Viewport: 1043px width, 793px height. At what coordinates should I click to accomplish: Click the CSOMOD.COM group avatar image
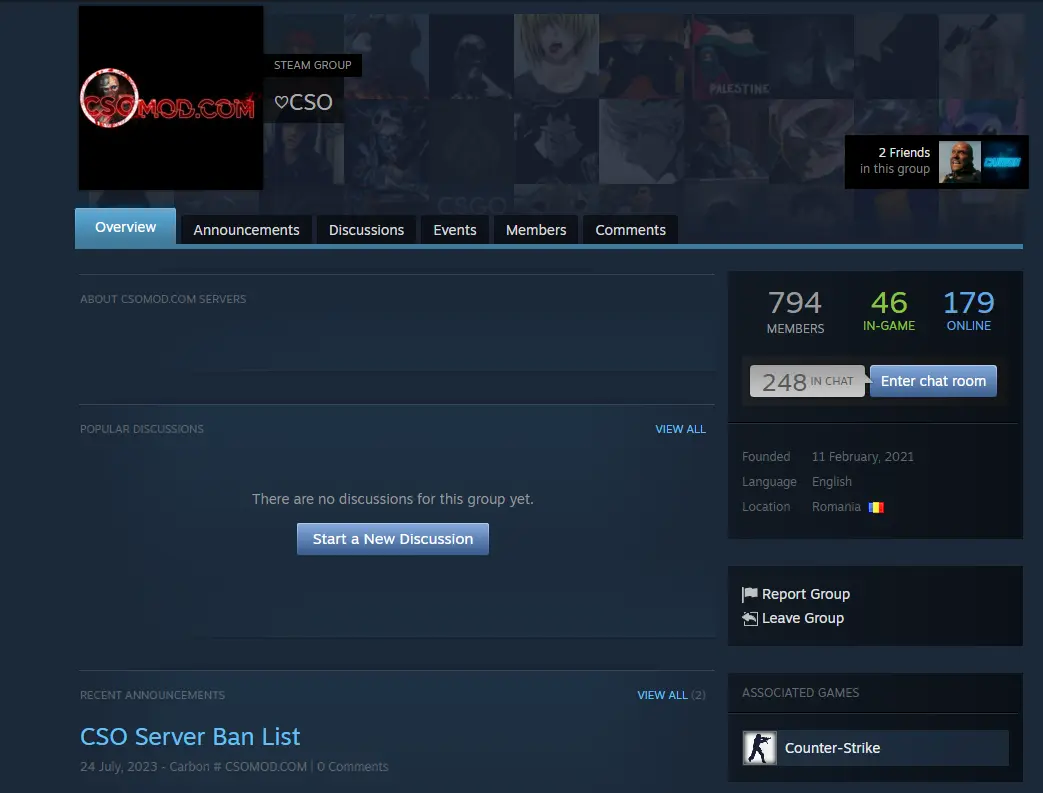coord(170,98)
